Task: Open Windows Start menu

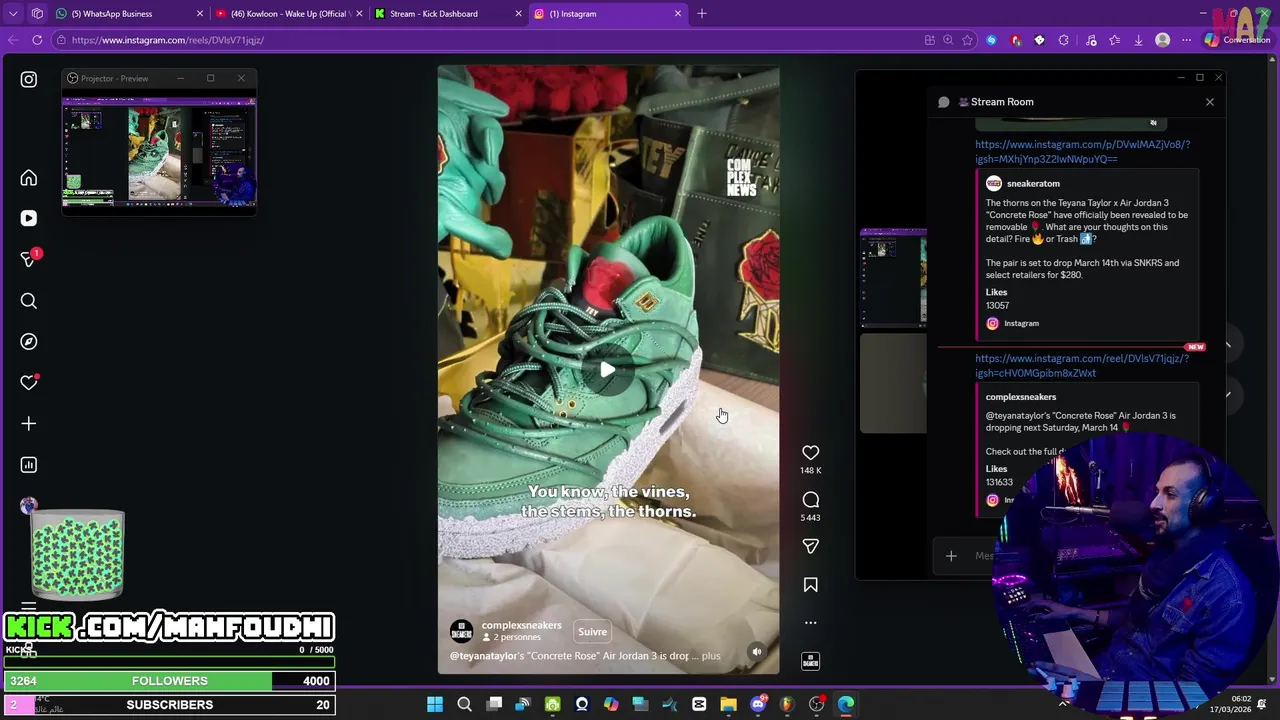Action: (x=435, y=704)
